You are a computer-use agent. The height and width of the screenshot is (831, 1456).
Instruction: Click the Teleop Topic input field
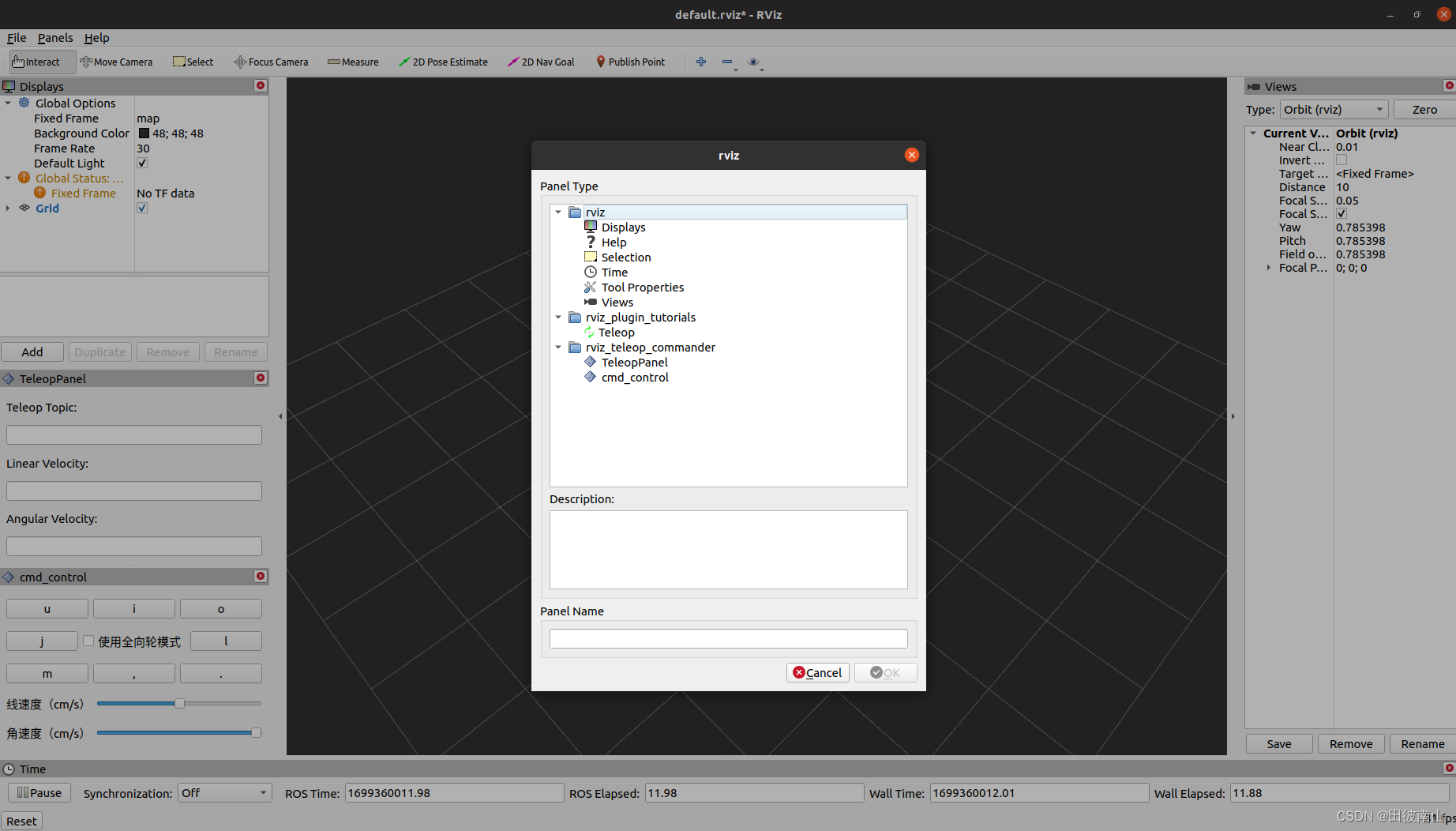pos(134,434)
